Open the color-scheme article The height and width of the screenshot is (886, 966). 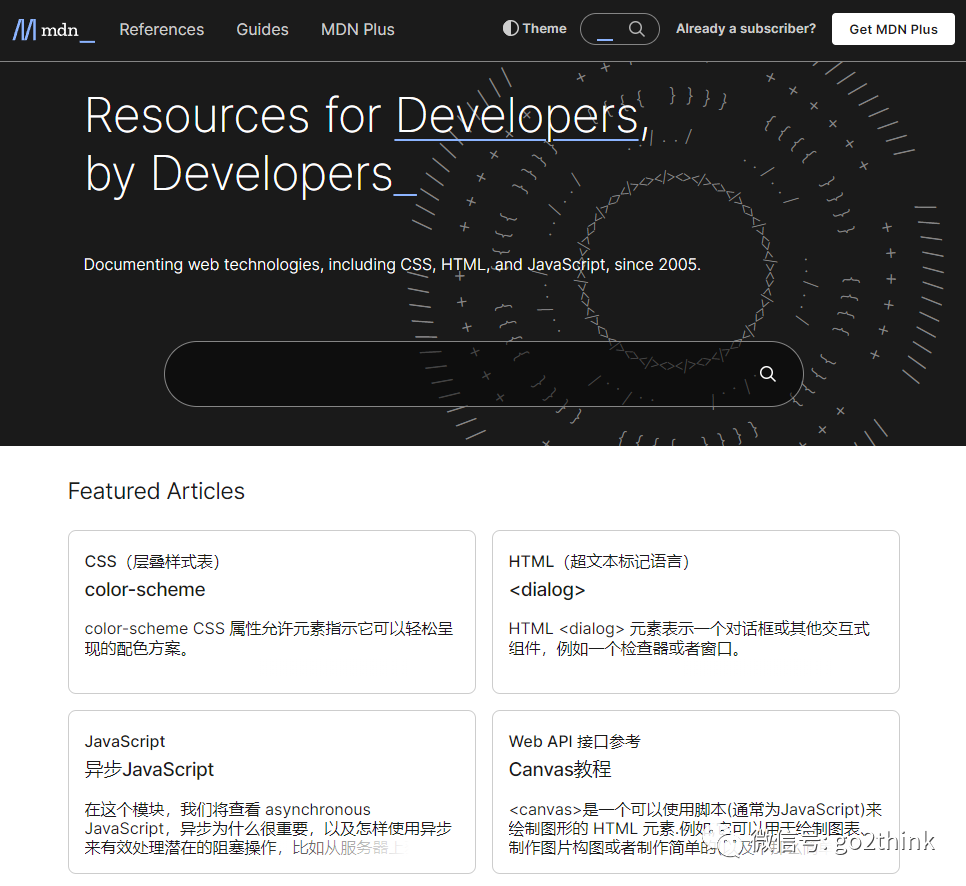pos(145,590)
